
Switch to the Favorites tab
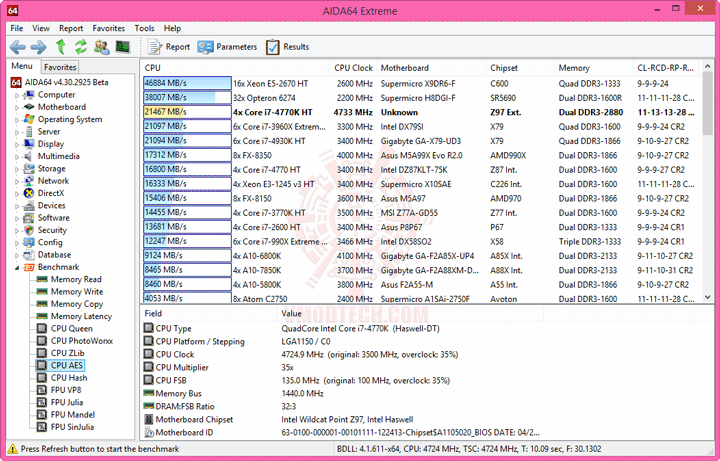(x=60, y=67)
